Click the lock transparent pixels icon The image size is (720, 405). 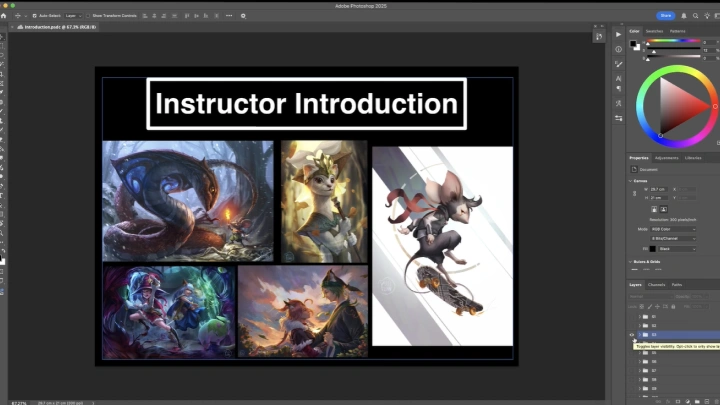point(642,306)
